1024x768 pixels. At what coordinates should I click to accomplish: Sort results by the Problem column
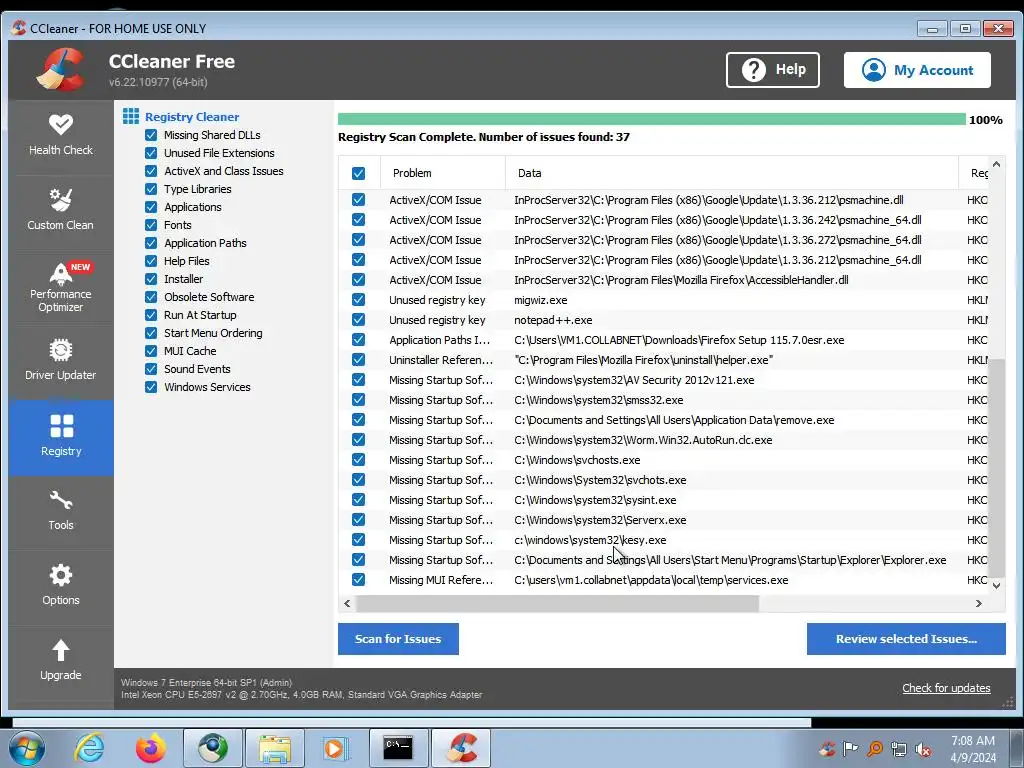443,173
